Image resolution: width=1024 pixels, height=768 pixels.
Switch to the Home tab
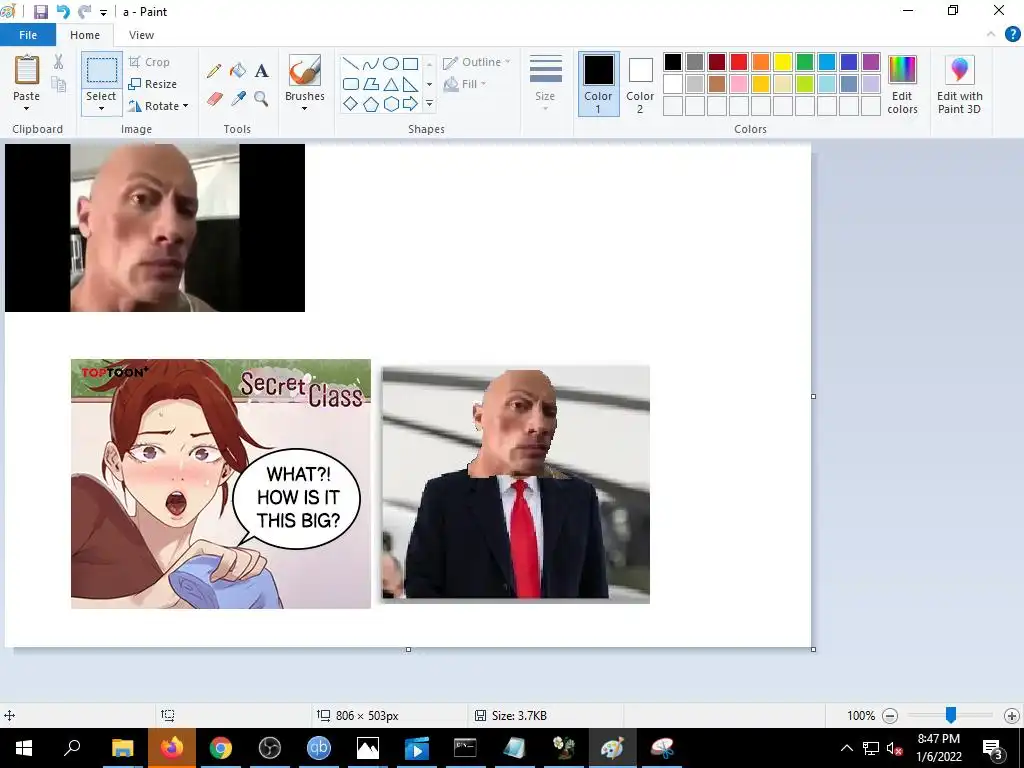(x=85, y=35)
